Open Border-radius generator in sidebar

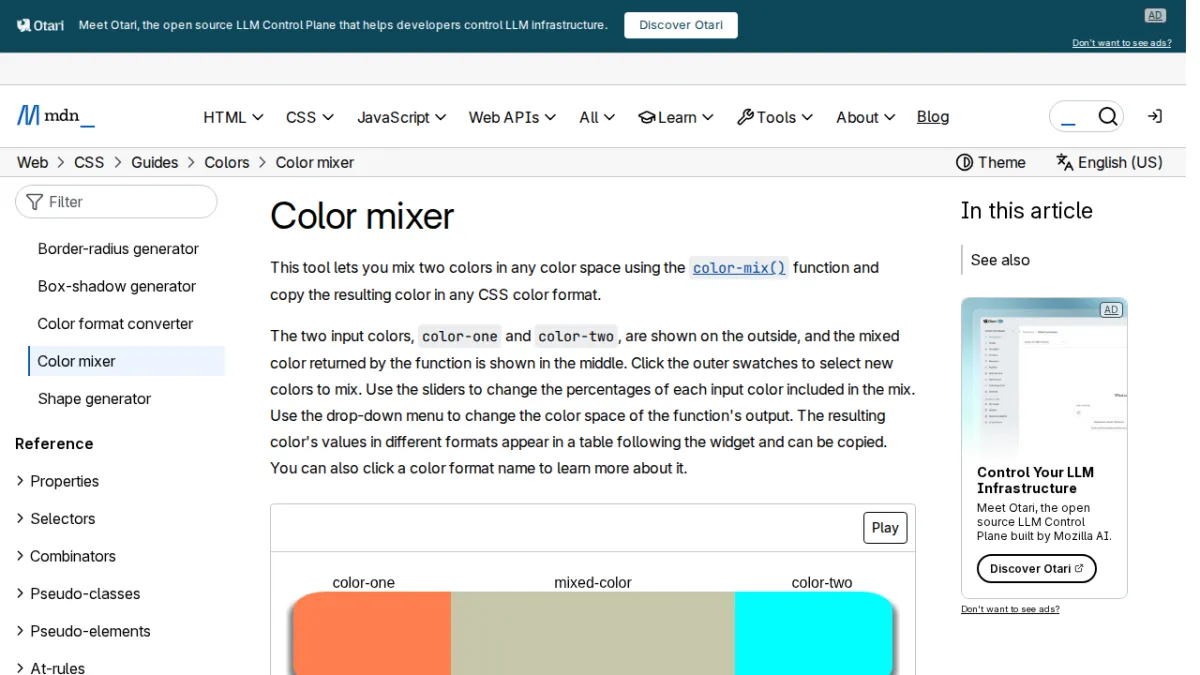118,249
